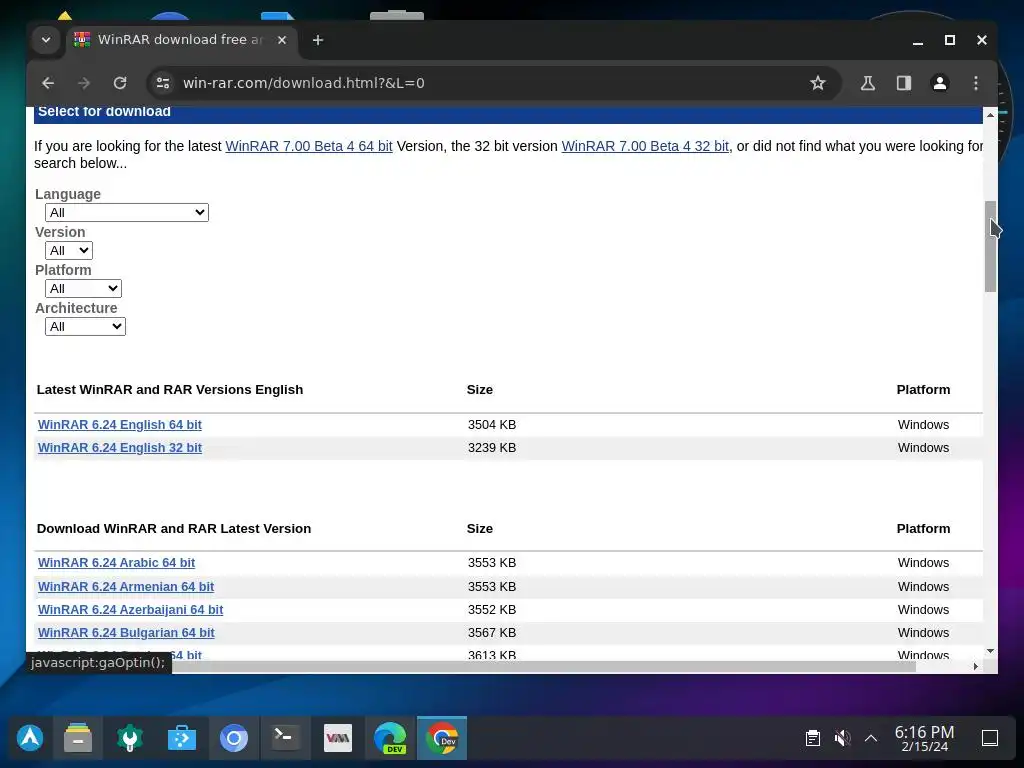Screen dimensions: 1024x768
Task: Click the 3567 KB size cell
Action: click(492, 632)
